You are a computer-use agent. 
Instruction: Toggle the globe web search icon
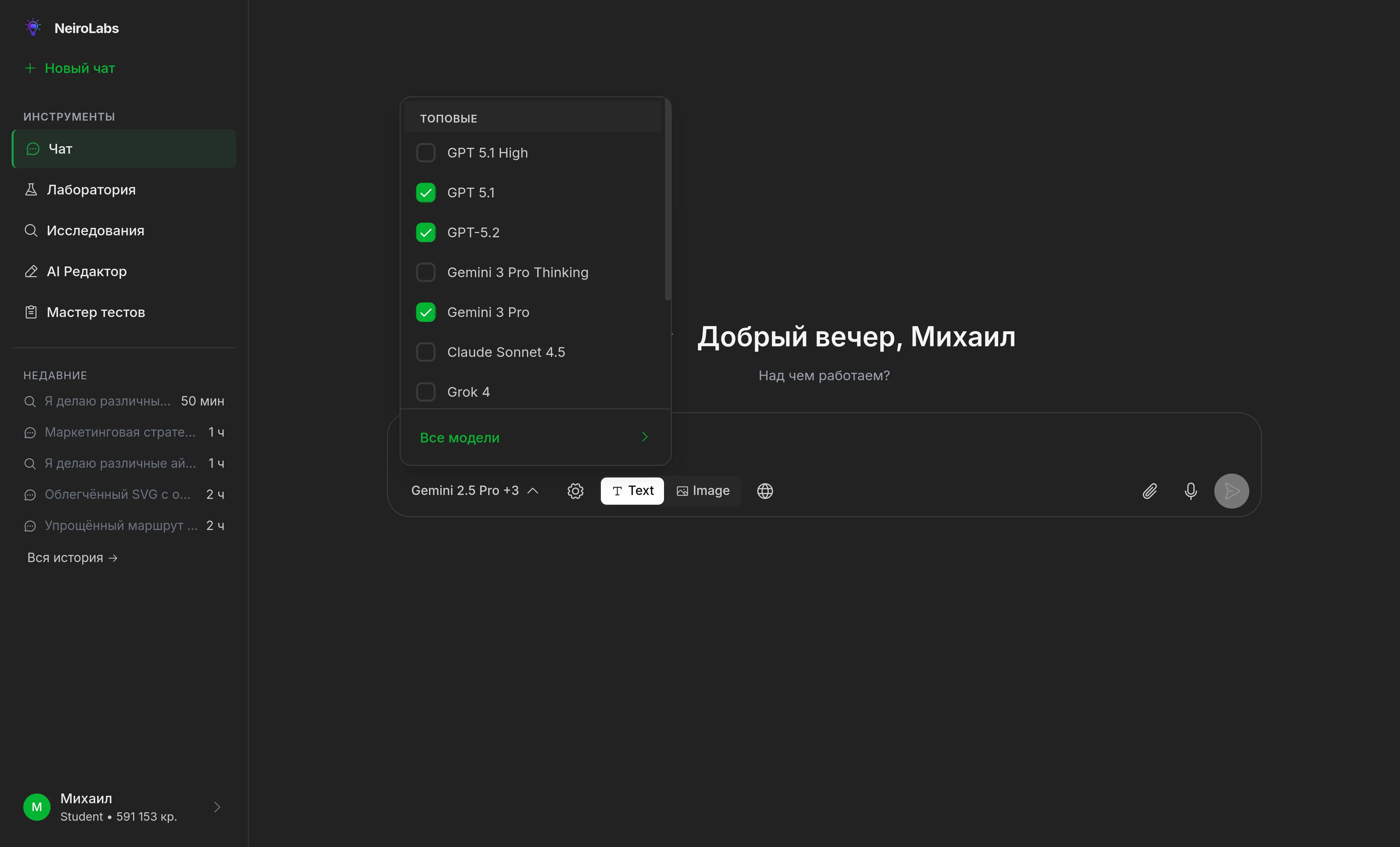point(765,491)
